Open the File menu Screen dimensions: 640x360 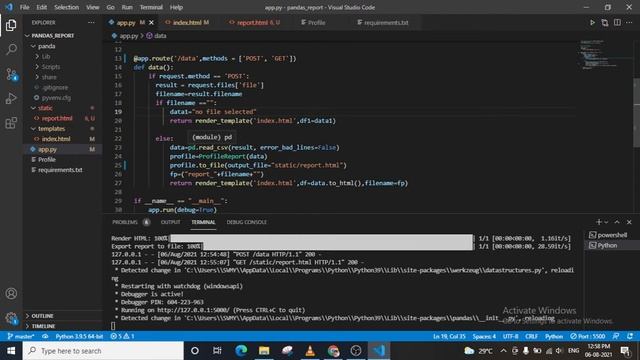[x=24, y=7]
